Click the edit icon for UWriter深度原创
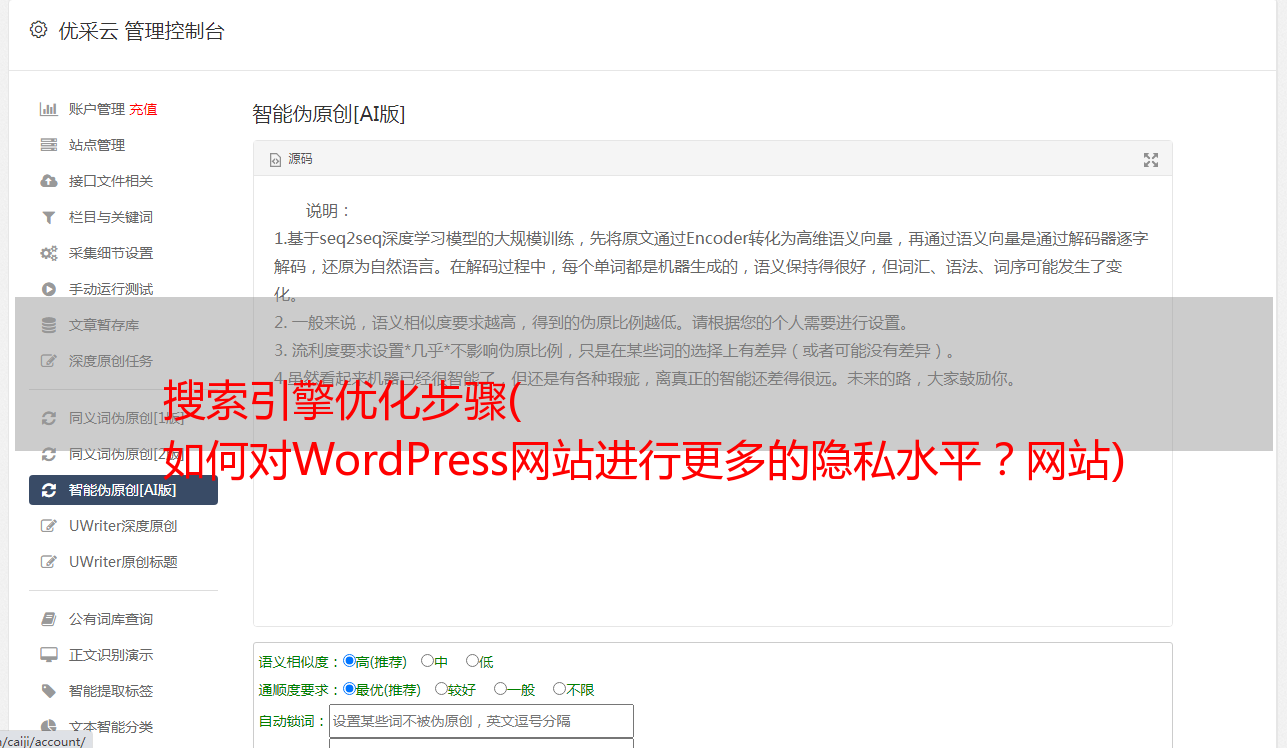 coord(48,526)
